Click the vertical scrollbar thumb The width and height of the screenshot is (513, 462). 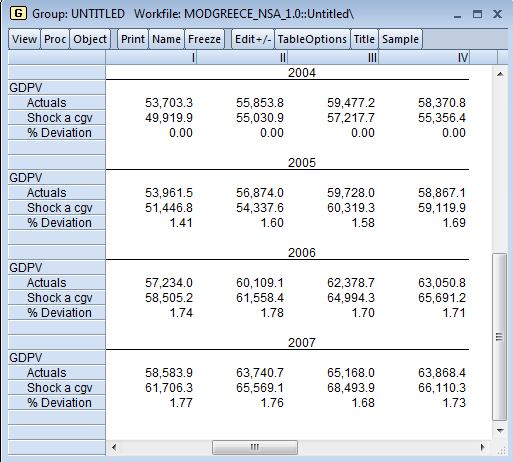pos(500,337)
